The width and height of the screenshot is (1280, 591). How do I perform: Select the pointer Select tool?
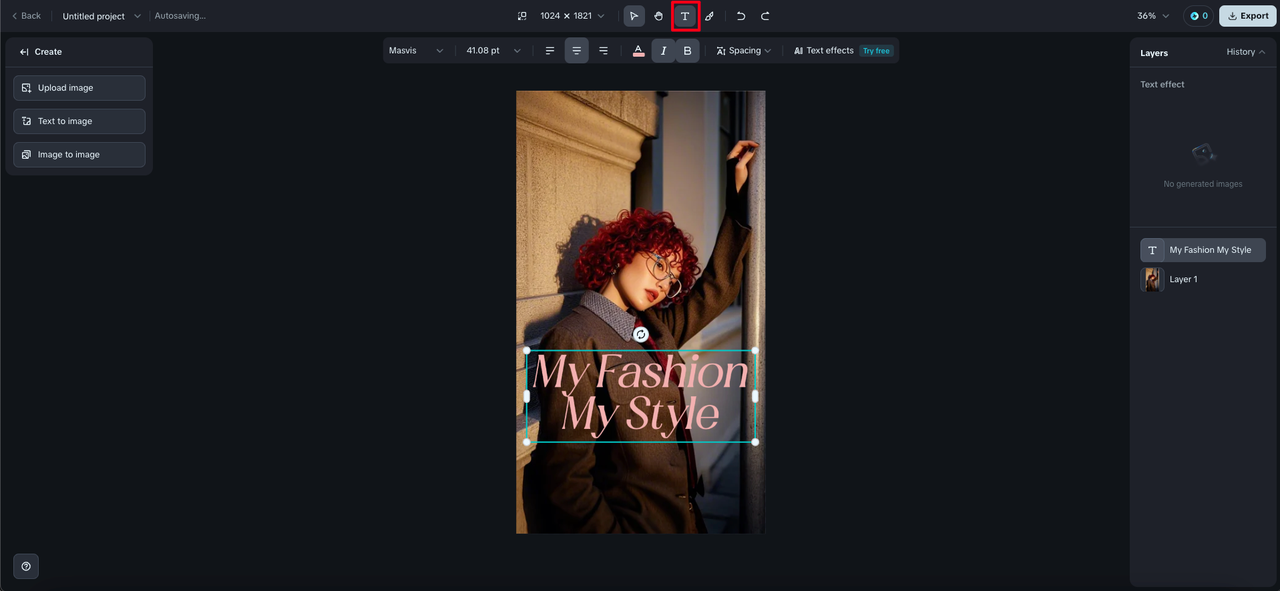point(634,16)
